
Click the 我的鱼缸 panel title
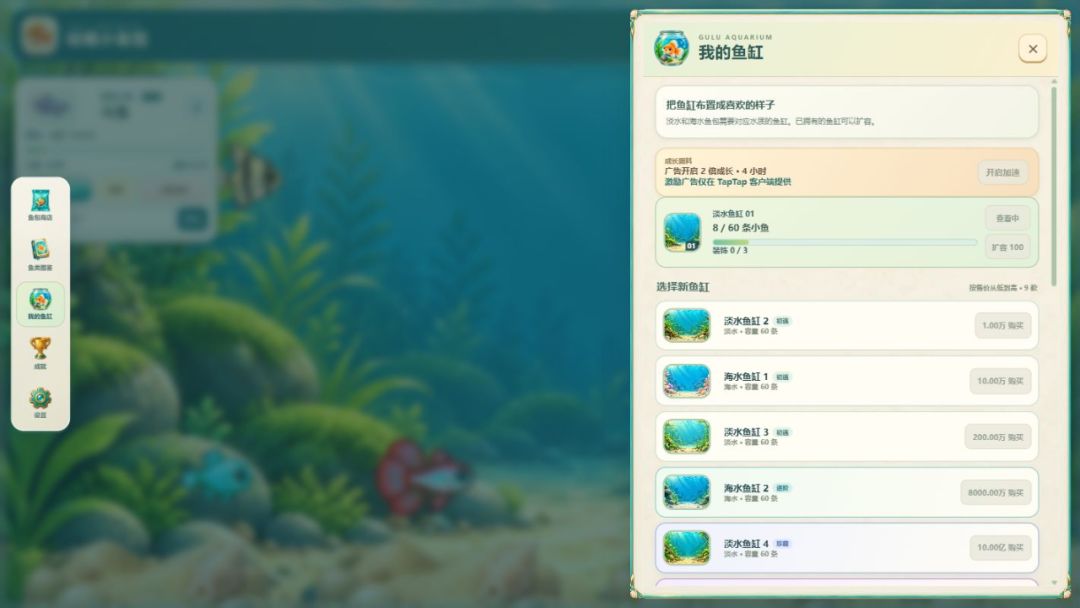731,52
